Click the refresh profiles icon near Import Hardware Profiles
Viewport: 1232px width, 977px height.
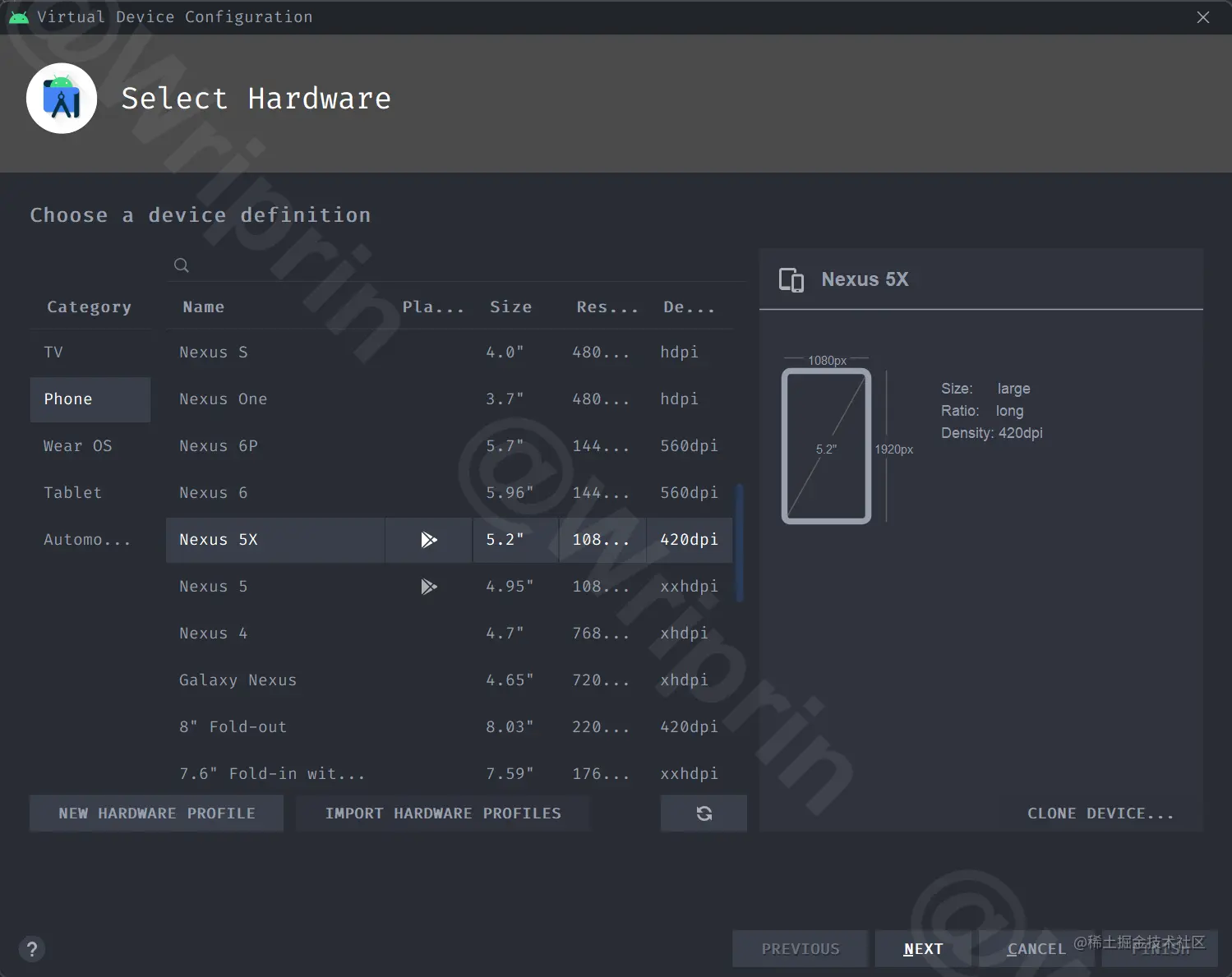704,813
